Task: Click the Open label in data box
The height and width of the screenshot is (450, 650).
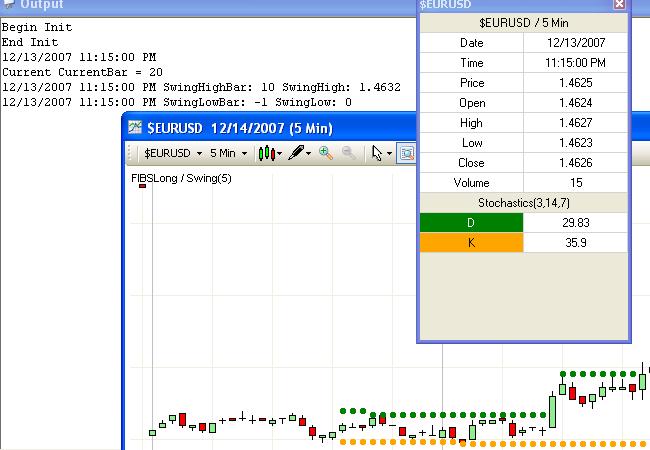Action: point(472,103)
